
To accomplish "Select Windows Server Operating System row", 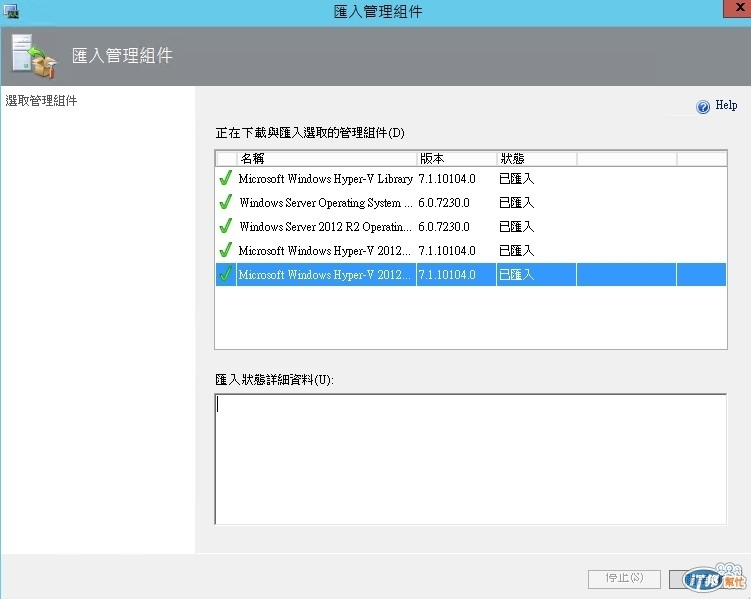I will point(471,203).
